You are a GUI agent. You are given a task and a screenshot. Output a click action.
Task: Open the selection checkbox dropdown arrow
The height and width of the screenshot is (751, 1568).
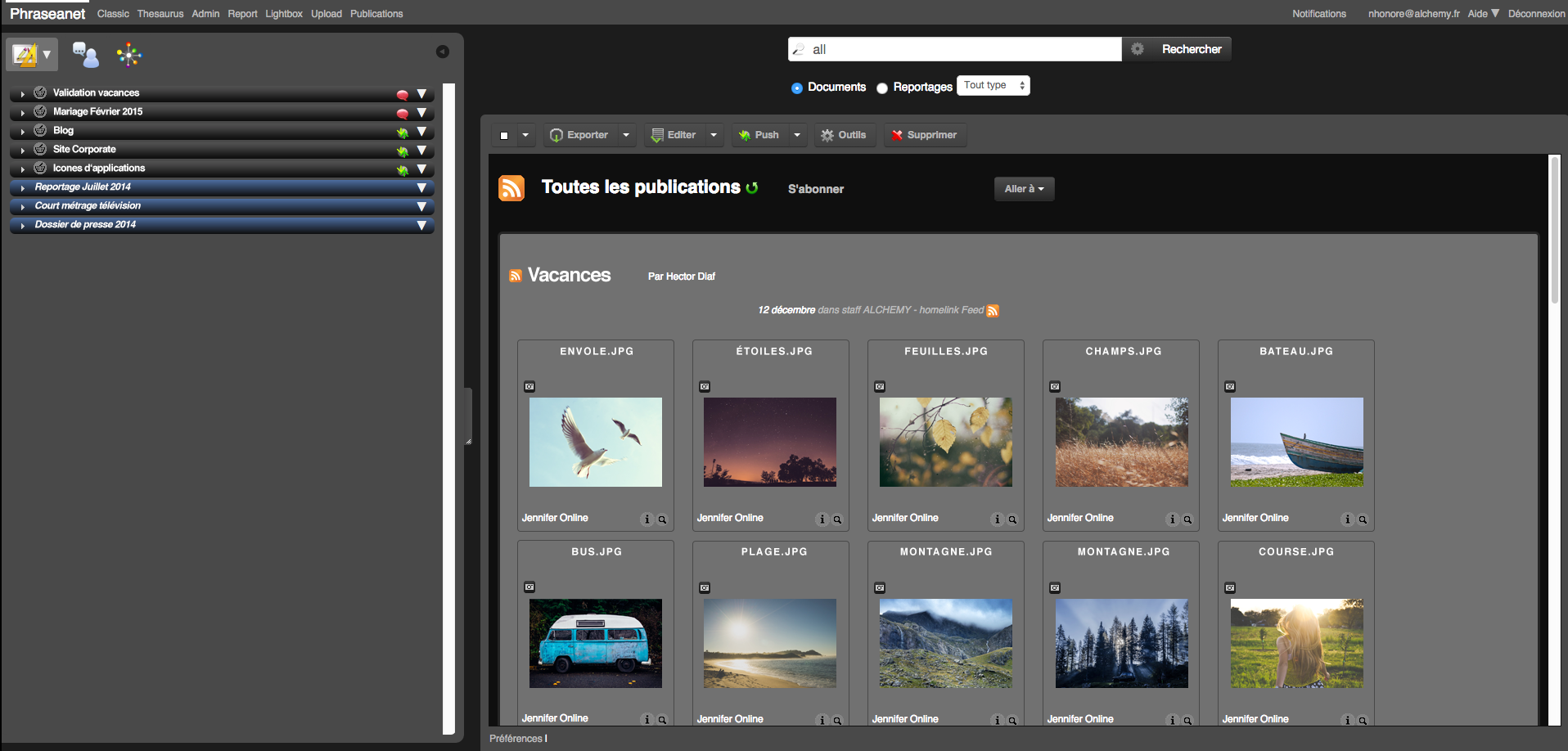[525, 135]
